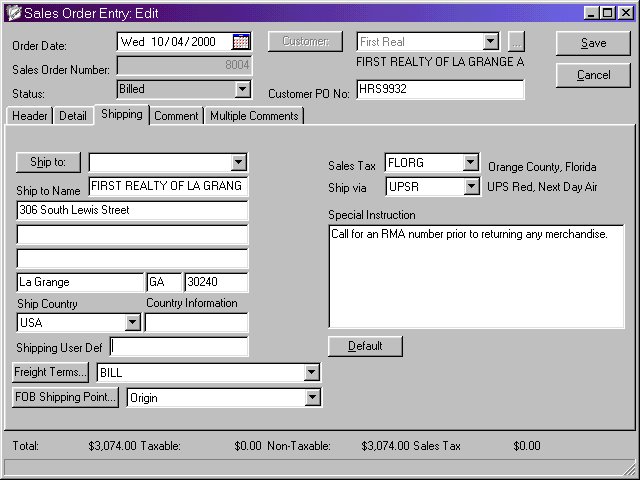Open the Order Date calendar picker icon

[241, 42]
